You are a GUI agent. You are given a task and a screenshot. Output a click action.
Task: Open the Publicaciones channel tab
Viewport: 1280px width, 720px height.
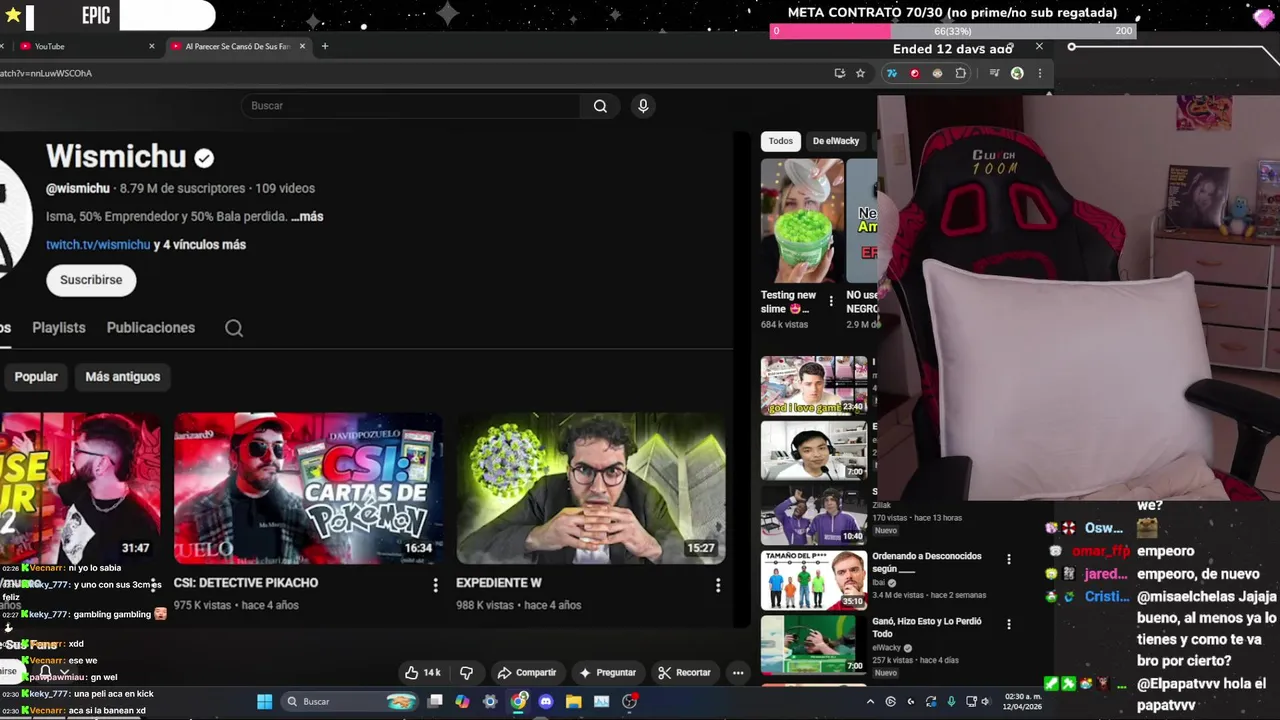pyautogui.click(x=151, y=328)
